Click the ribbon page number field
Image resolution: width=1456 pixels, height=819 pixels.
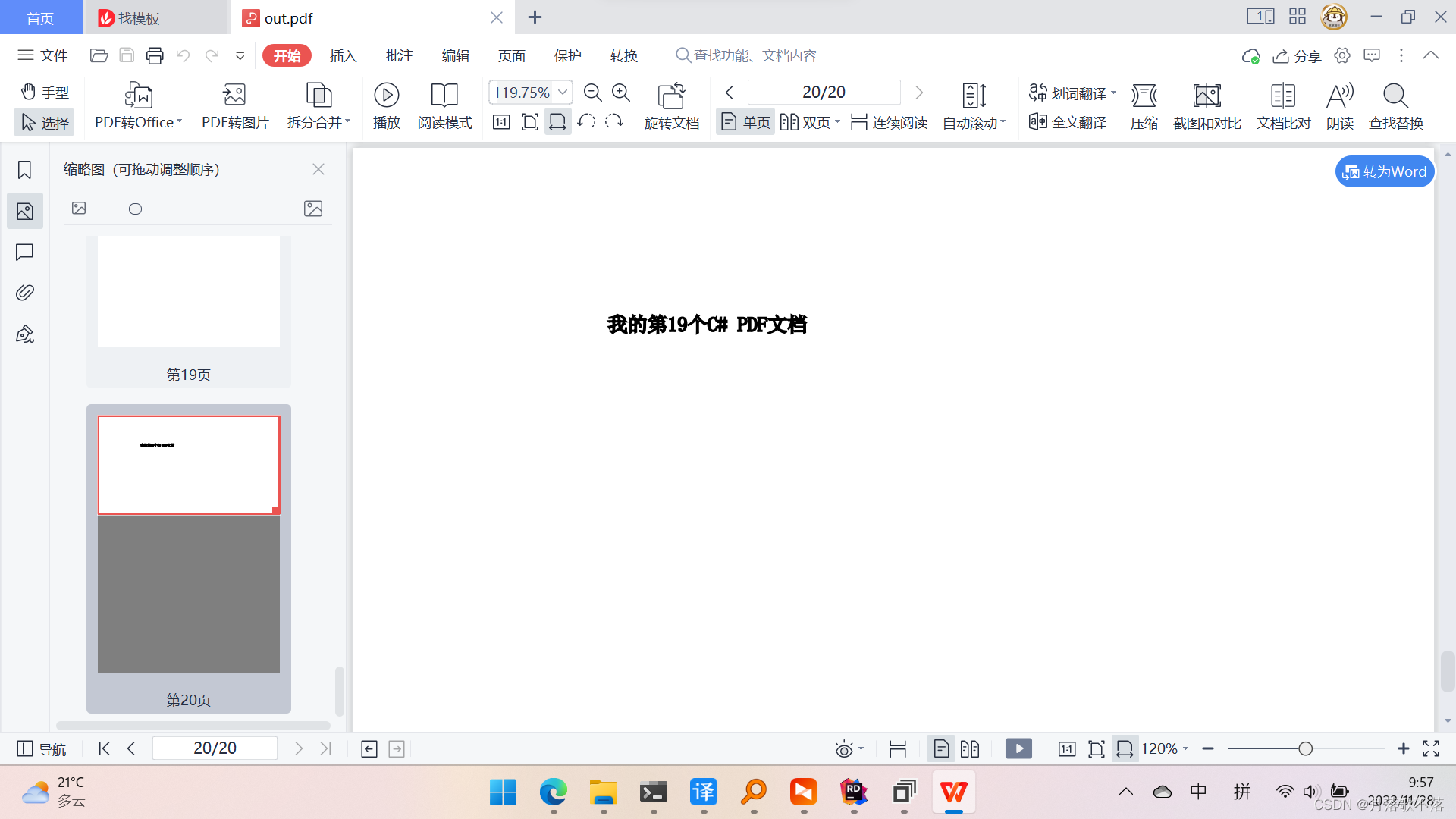tap(824, 93)
